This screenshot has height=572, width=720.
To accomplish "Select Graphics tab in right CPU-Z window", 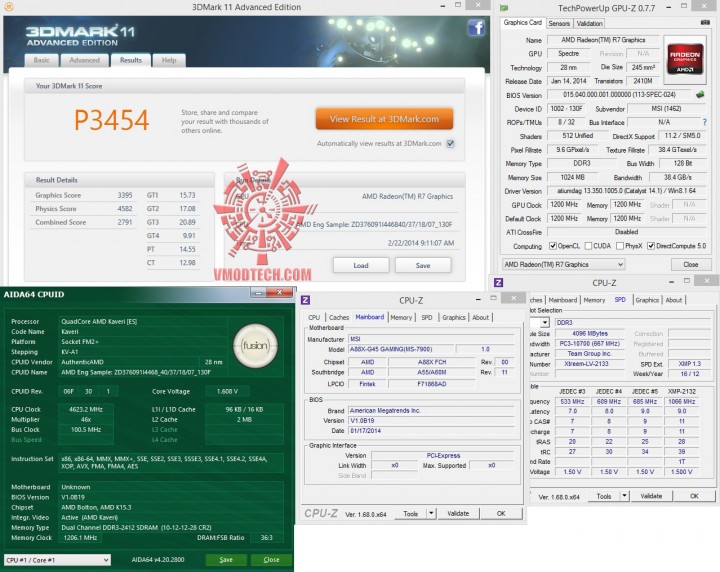I will tap(647, 300).
